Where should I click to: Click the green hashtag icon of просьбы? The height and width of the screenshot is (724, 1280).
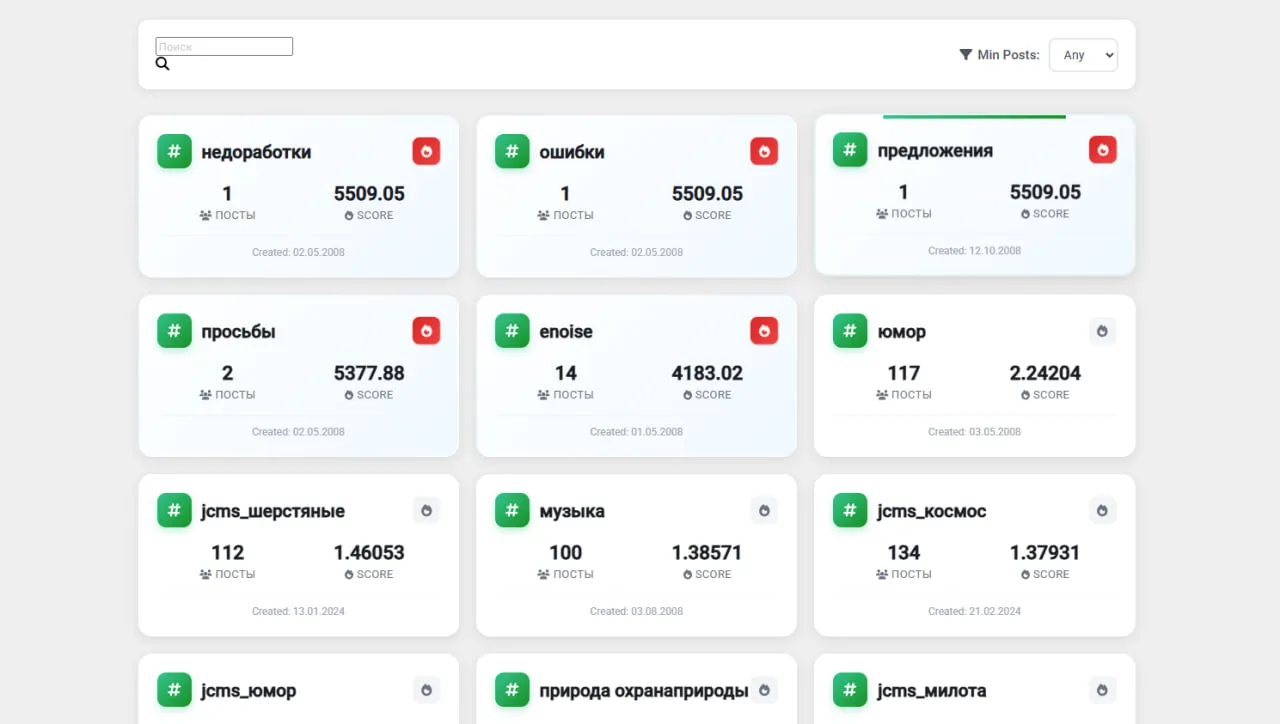174,331
